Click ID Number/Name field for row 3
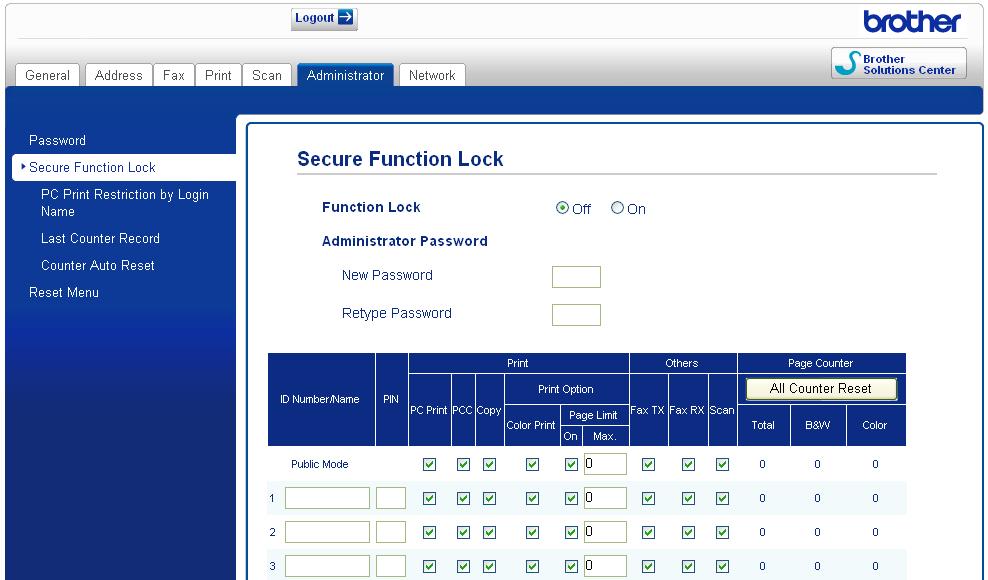This screenshot has height=580, width=988. pyautogui.click(x=327, y=566)
